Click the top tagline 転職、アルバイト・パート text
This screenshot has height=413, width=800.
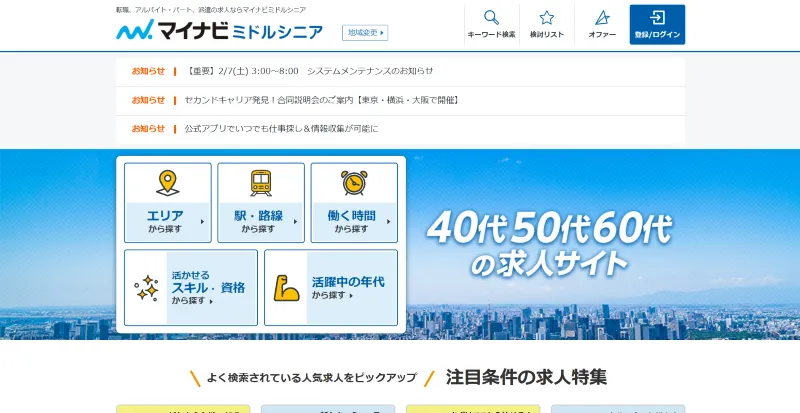tap(211, 10)
